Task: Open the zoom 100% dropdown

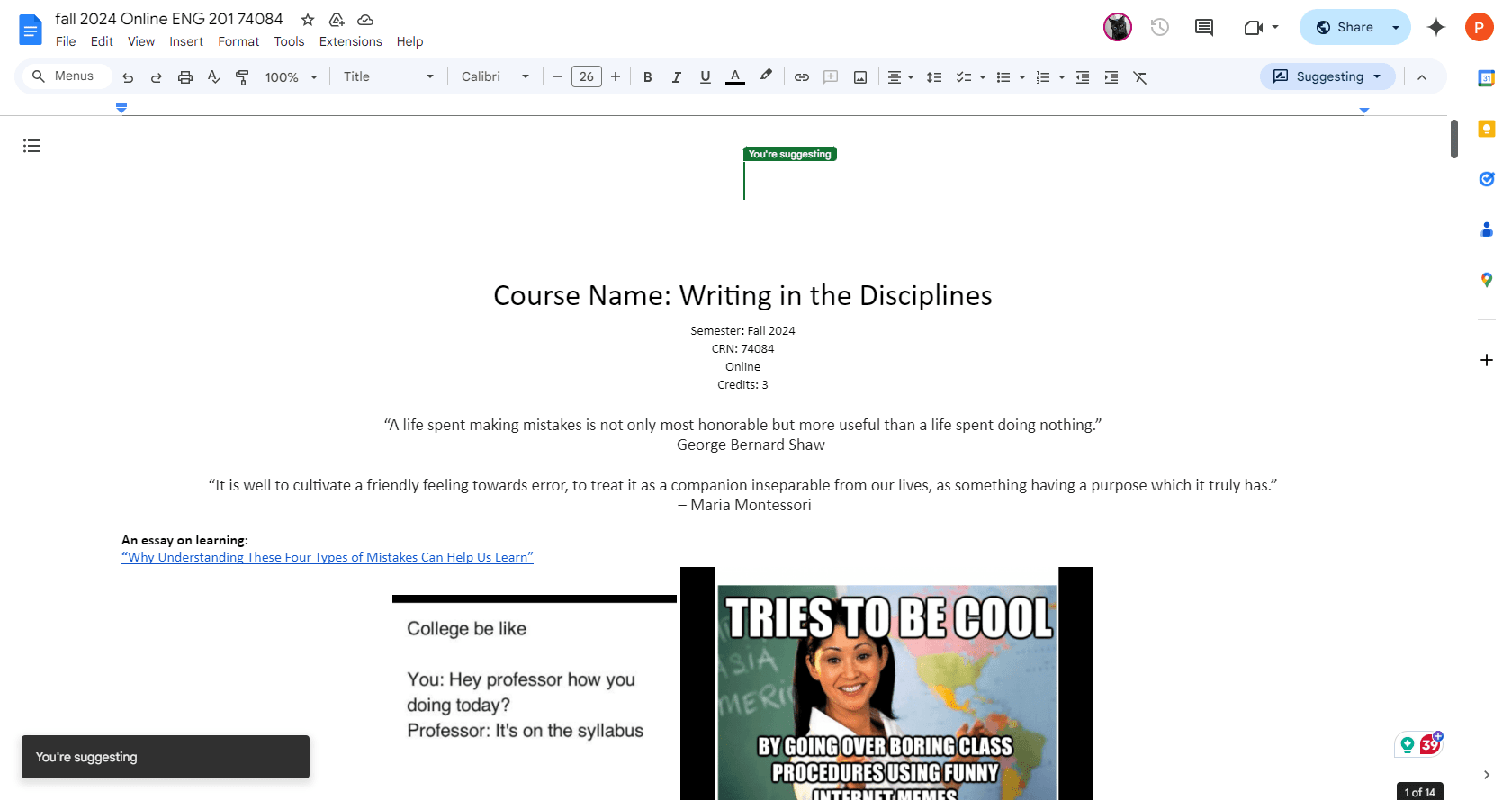Action: point(292,77)
